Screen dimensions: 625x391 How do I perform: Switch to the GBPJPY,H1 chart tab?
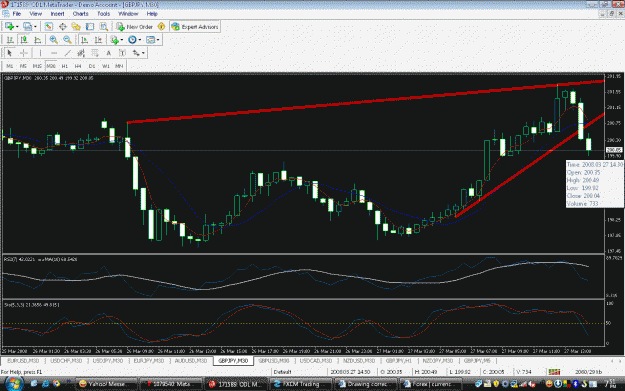(x=398, y=361)
